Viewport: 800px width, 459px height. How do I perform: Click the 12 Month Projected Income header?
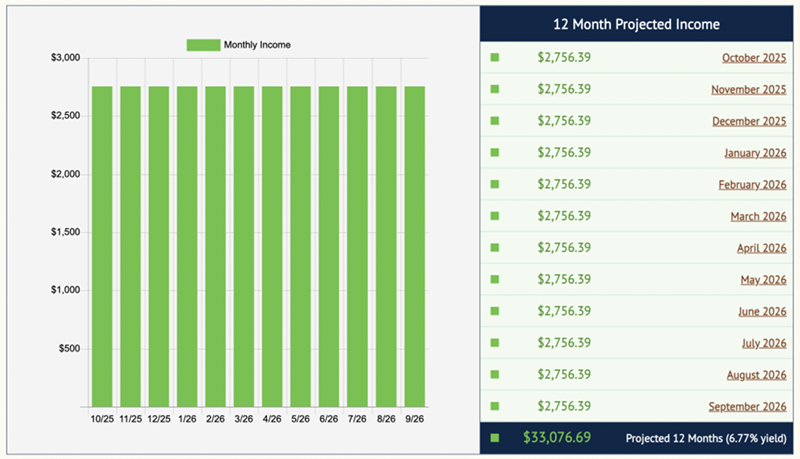point(638,23)
